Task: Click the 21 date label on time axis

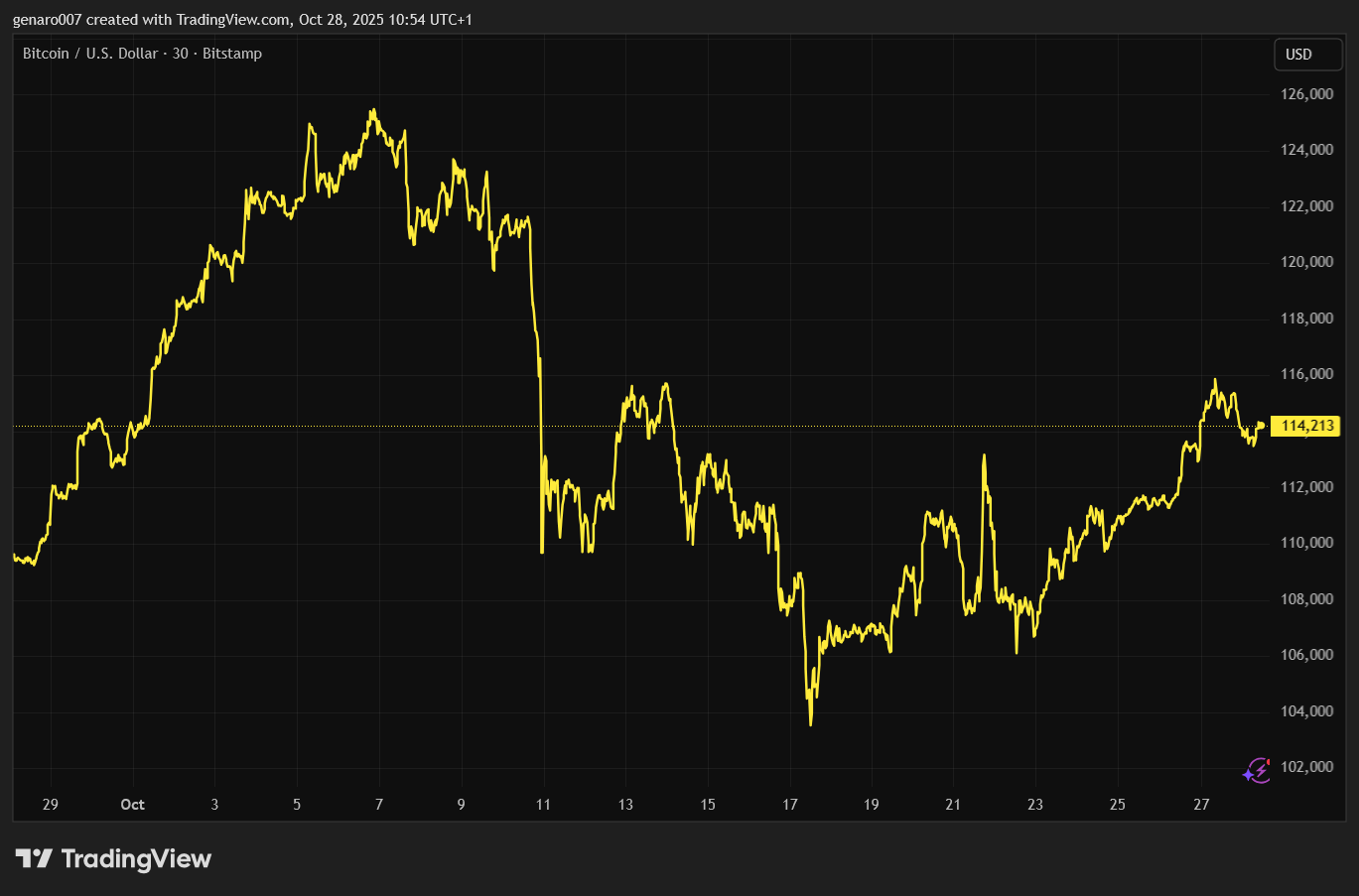Action: point(953,805)
